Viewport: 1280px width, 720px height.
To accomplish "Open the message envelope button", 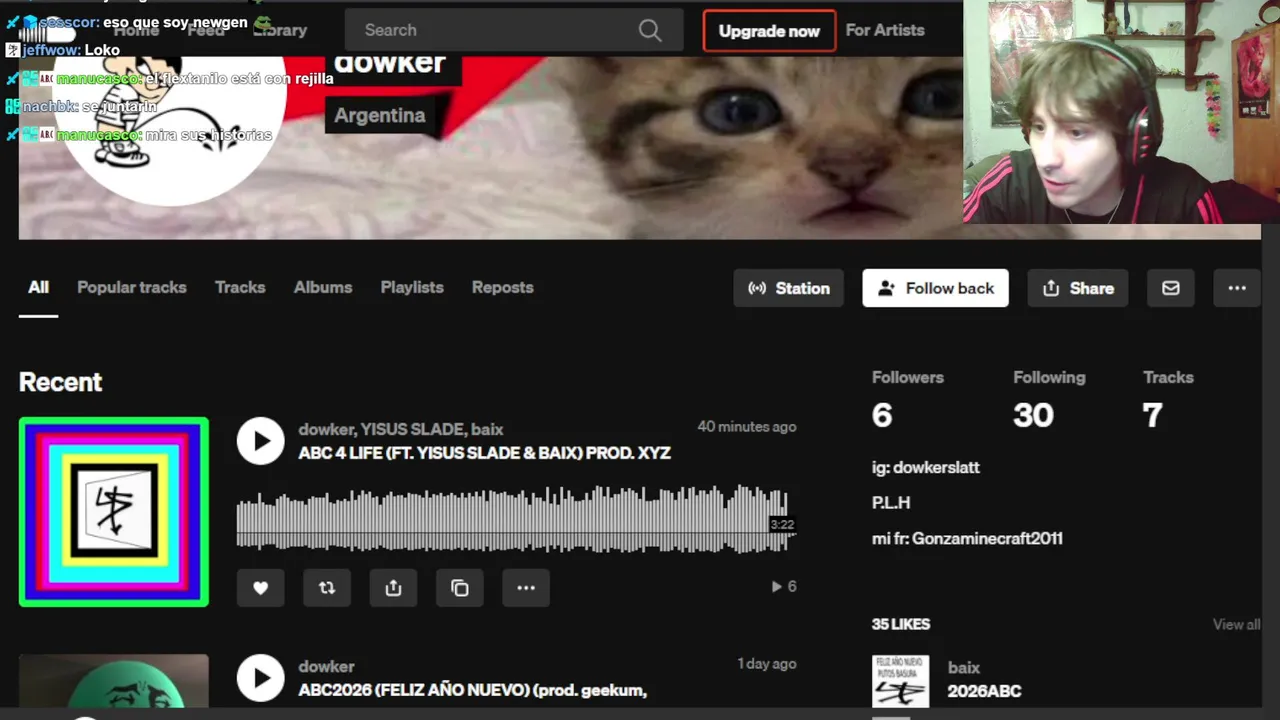I will [x=1171, y=288].
